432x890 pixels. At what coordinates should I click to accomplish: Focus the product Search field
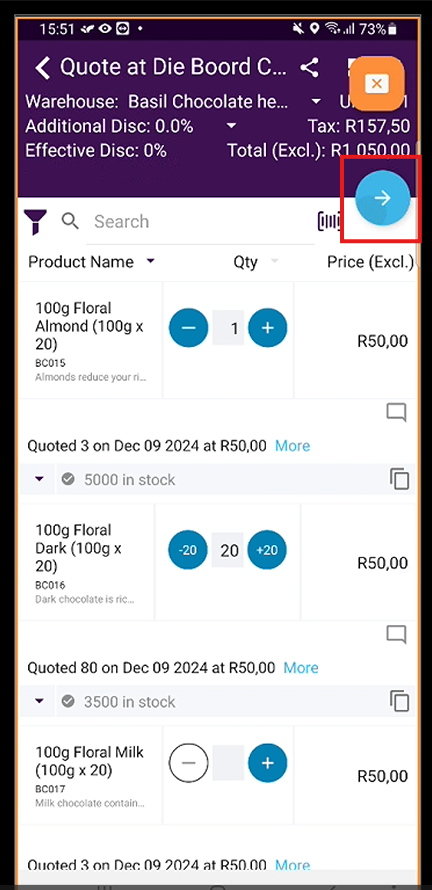(x=200, y=221)
